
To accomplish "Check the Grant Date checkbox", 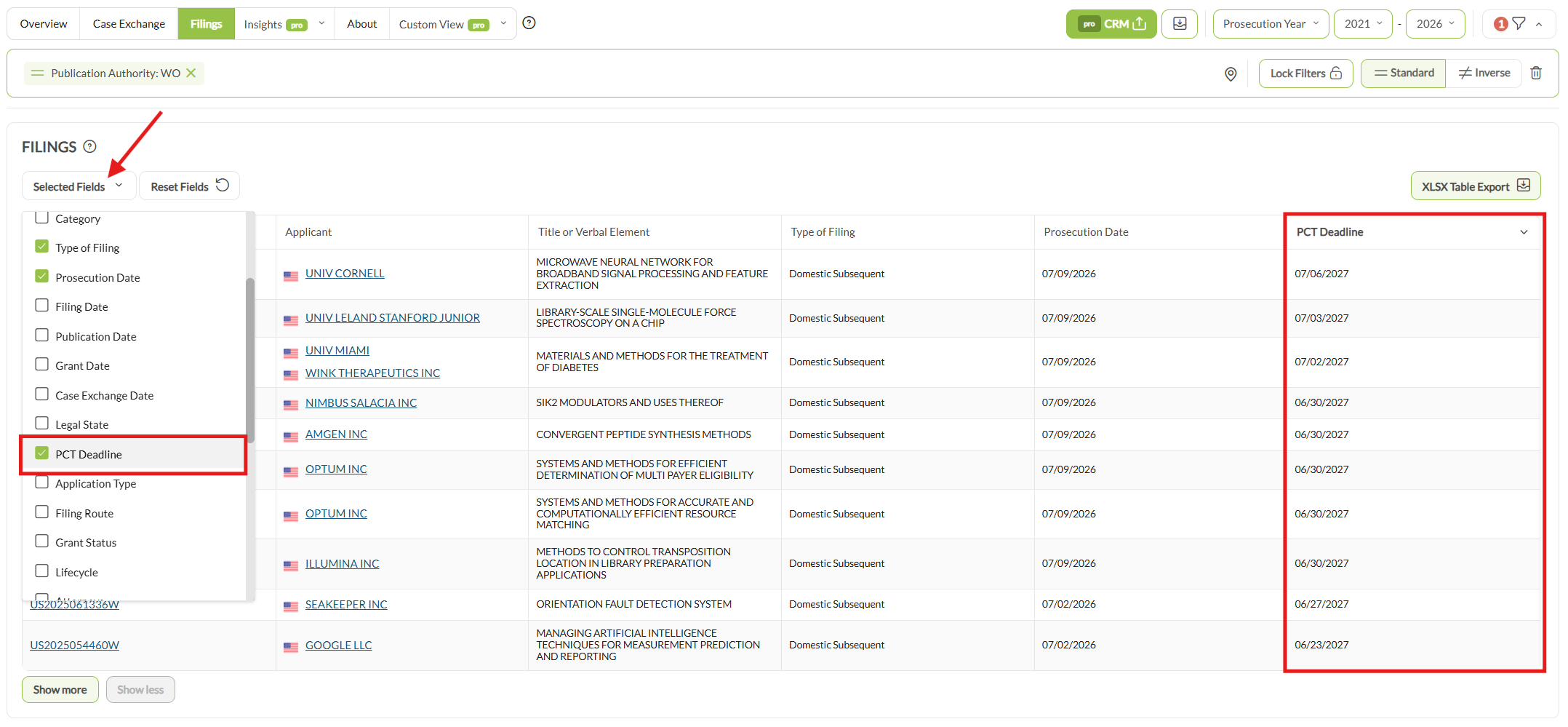I will pyautogui.click(x=42, y=365).
